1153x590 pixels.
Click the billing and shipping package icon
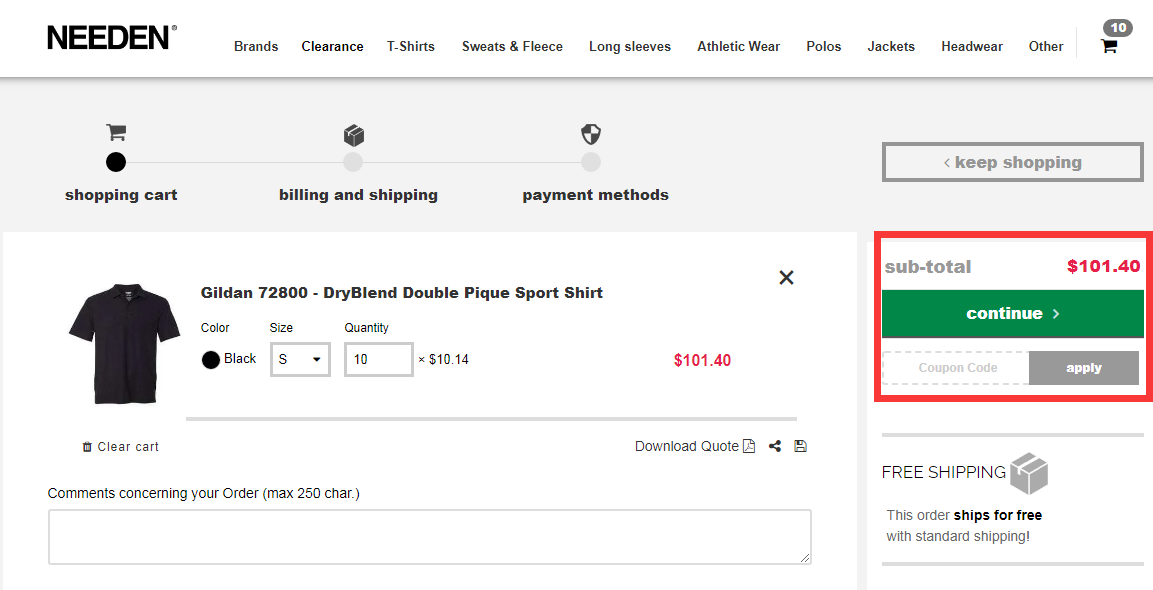353,134
